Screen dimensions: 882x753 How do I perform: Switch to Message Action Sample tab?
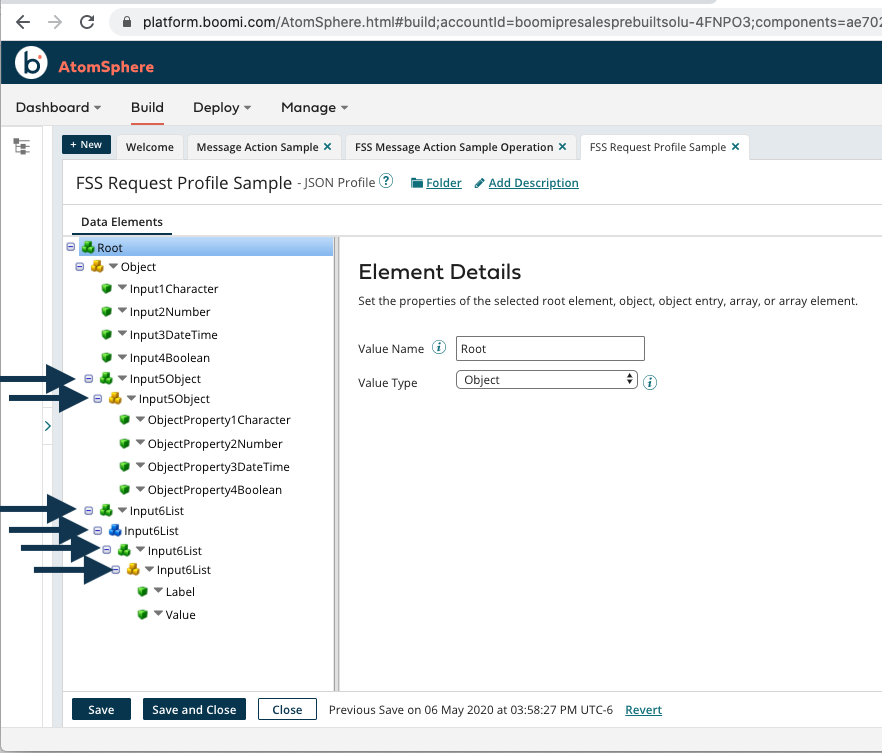[257, 147]
